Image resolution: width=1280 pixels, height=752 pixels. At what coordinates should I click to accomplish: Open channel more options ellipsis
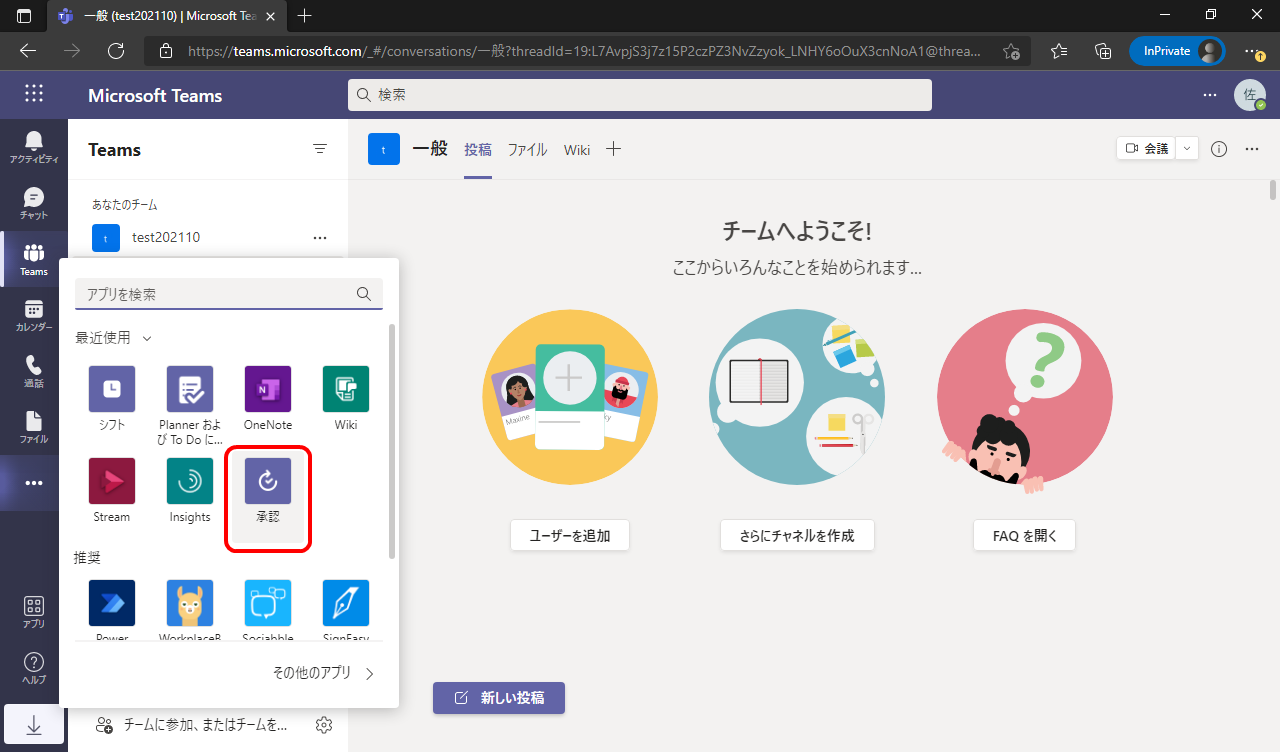click(x=1252, y=149)
